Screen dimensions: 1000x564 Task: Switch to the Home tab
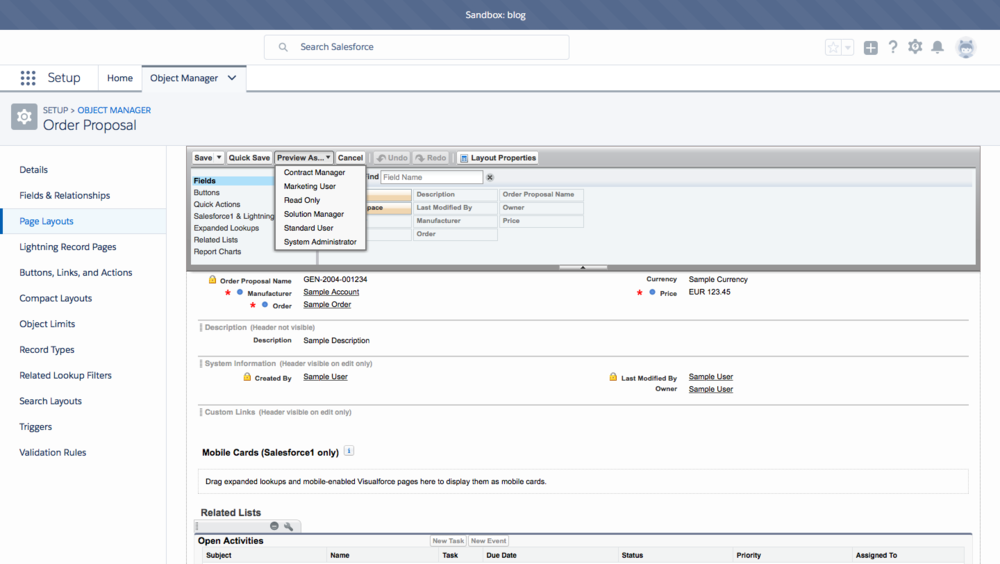pyautogui.click(x=120, y=78)
